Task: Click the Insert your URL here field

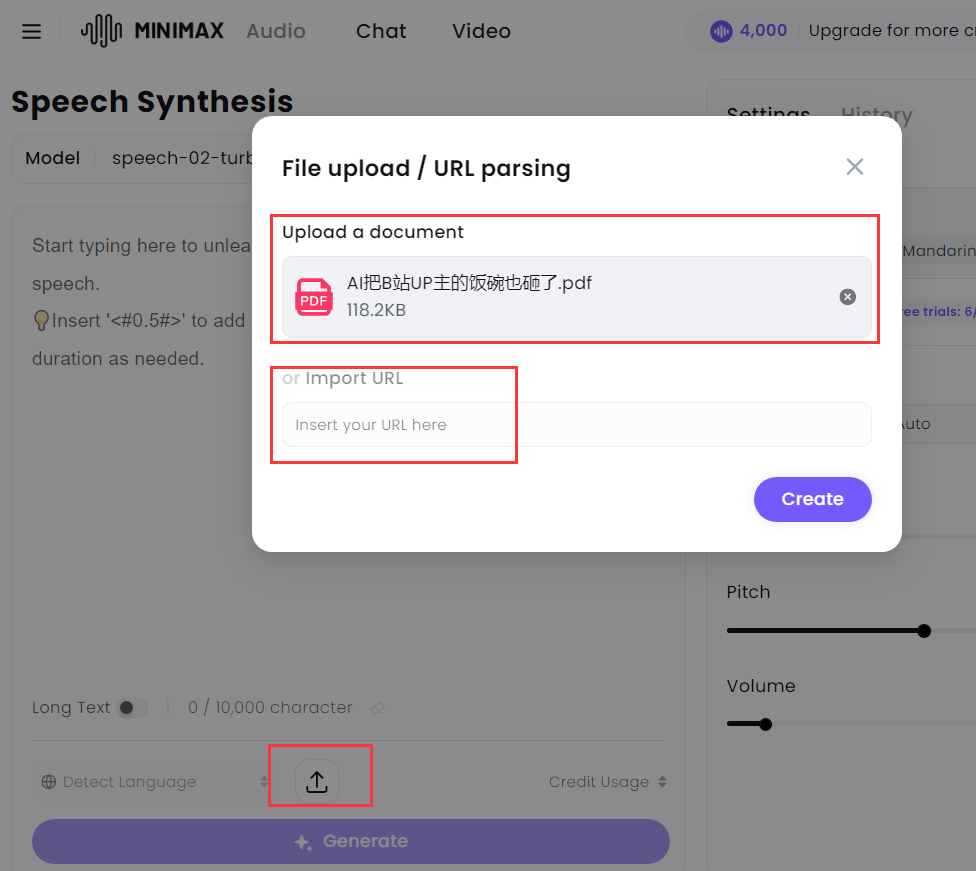Action: (x=576, y=425)
